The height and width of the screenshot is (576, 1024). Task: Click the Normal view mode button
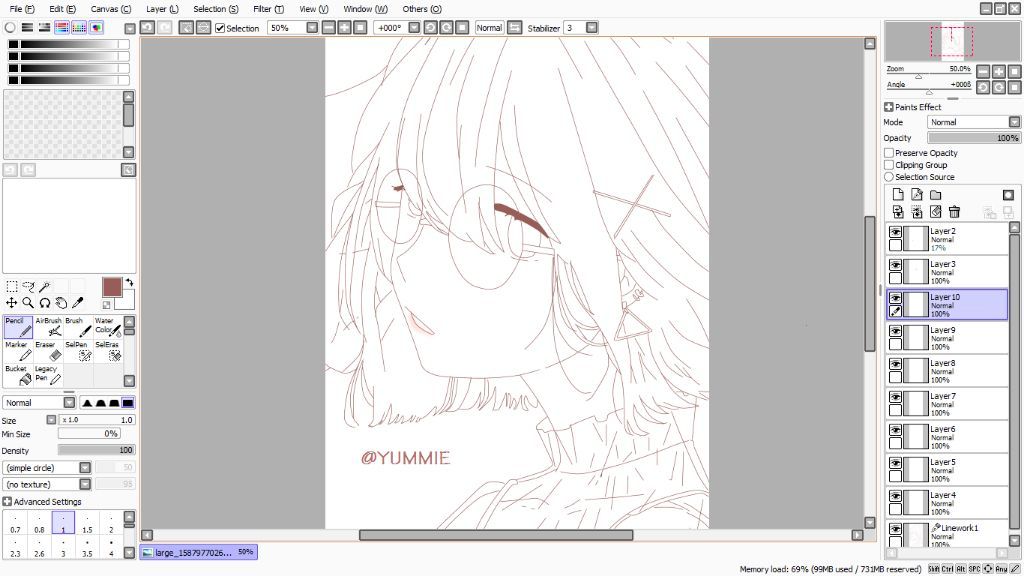(489, 27)
